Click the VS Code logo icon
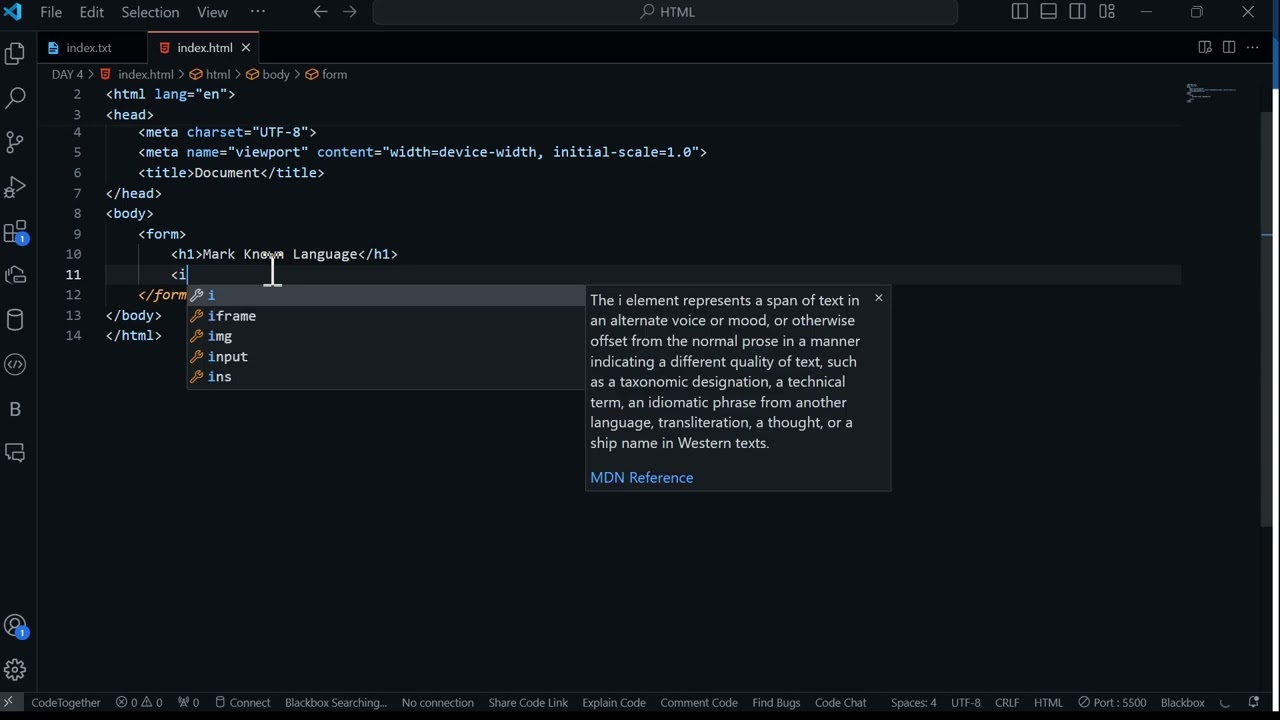This screenshot has width=1280, height=720. pos(13,12)
